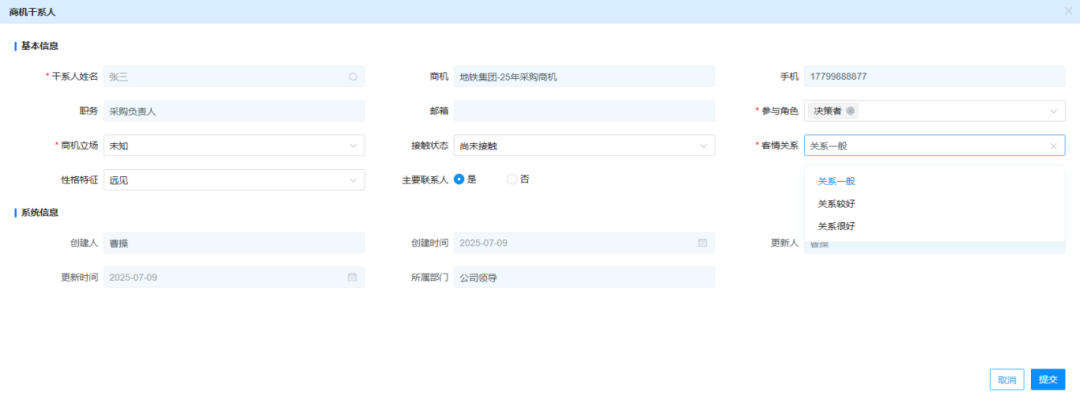Expand the 接触状态 dropdown
1080x400 pixels.
pos(584,146)
